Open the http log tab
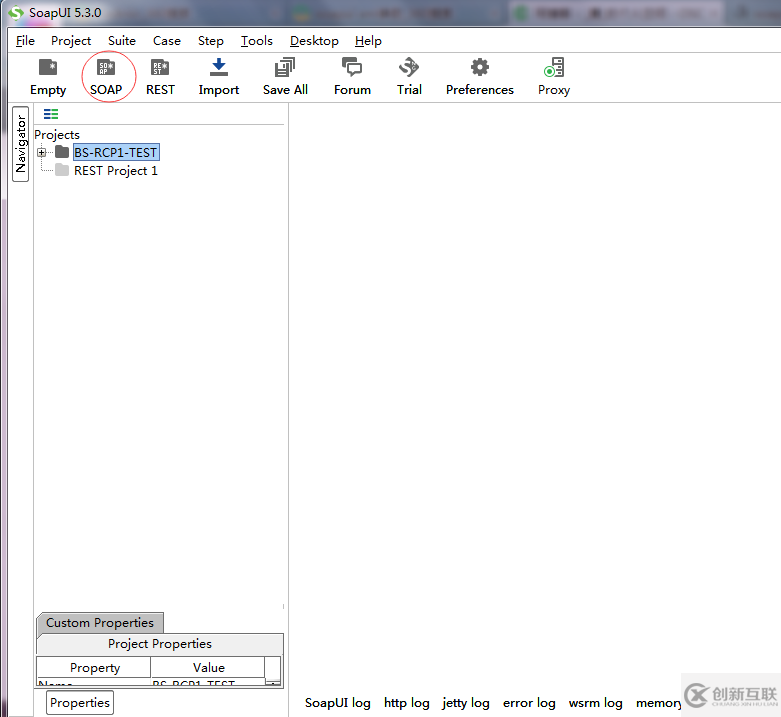This screenshot has width=781, height=717. [x=406, y=703]
